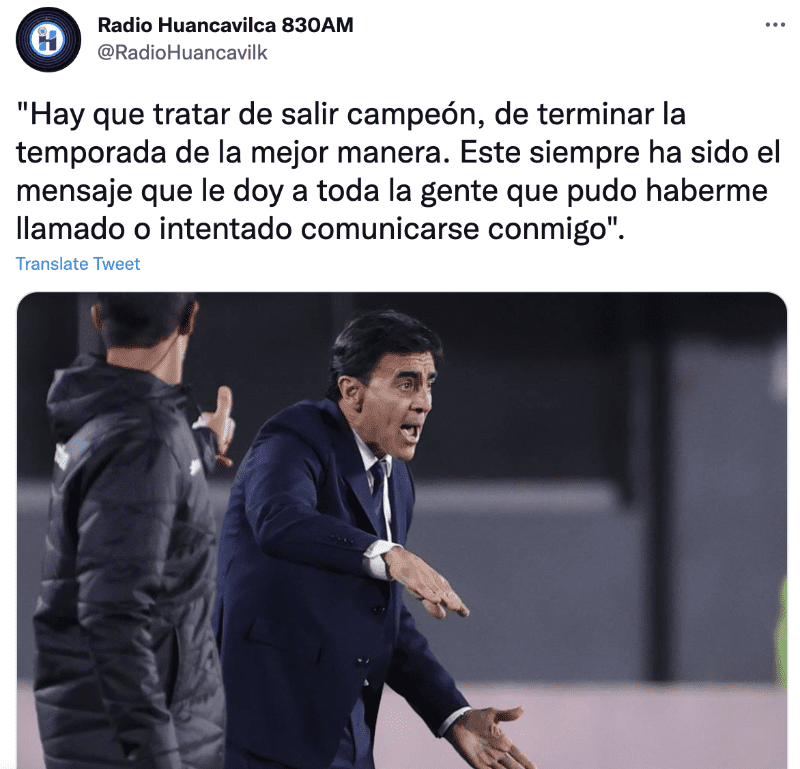Open the three-dots more options menu
The width and height of the screenshot is (800, 769).
(774, 24)
